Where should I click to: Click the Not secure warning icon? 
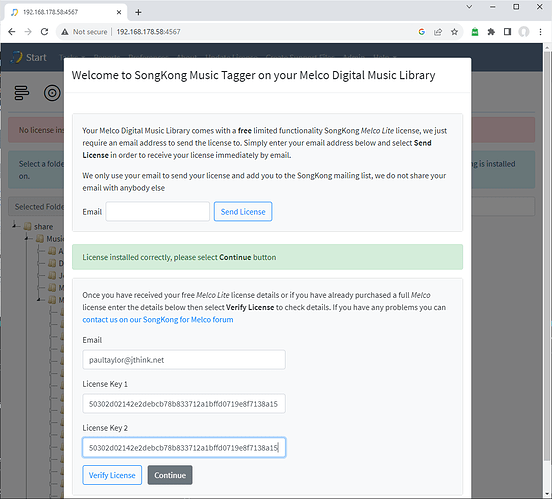pyautogui.click(x=65, y=32)
